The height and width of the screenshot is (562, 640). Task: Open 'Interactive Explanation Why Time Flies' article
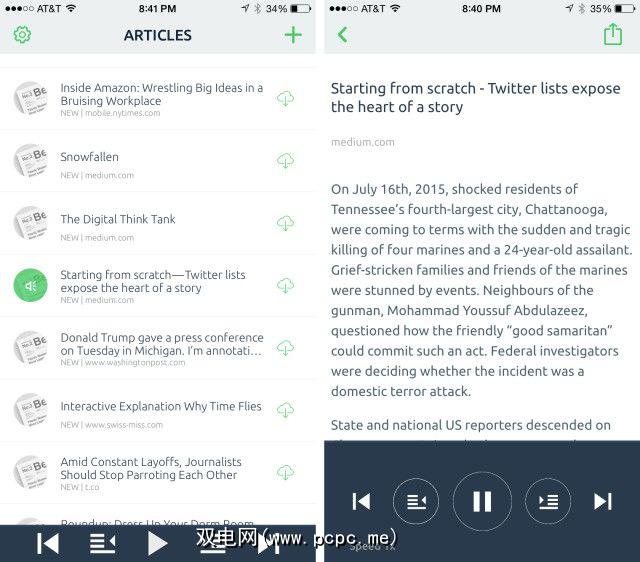tap(158, 410)
